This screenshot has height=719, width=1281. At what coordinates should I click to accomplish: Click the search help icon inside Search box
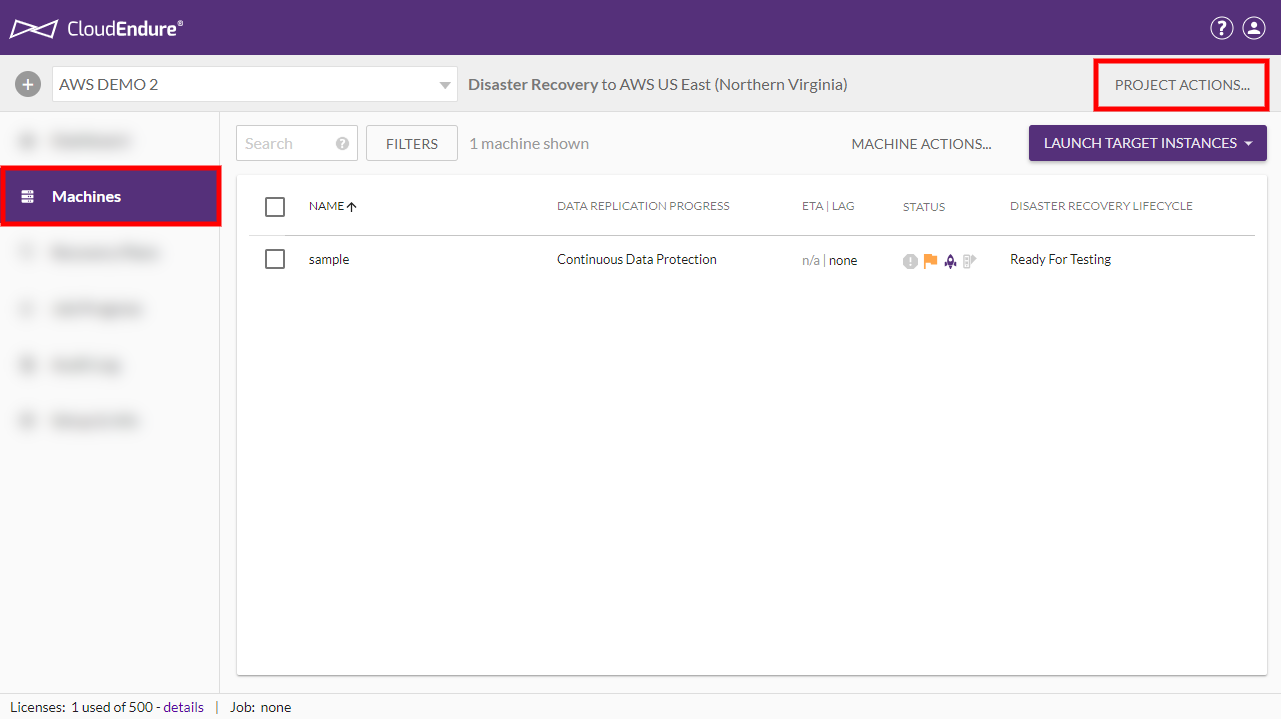tap(342, 144)
